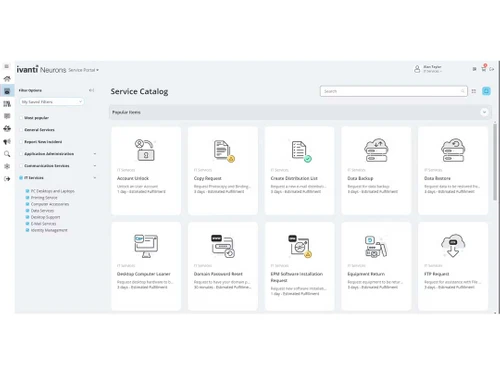Click the Popular Items section label
500x375 pixels.
pyautogui.click(x=126, y=112)
